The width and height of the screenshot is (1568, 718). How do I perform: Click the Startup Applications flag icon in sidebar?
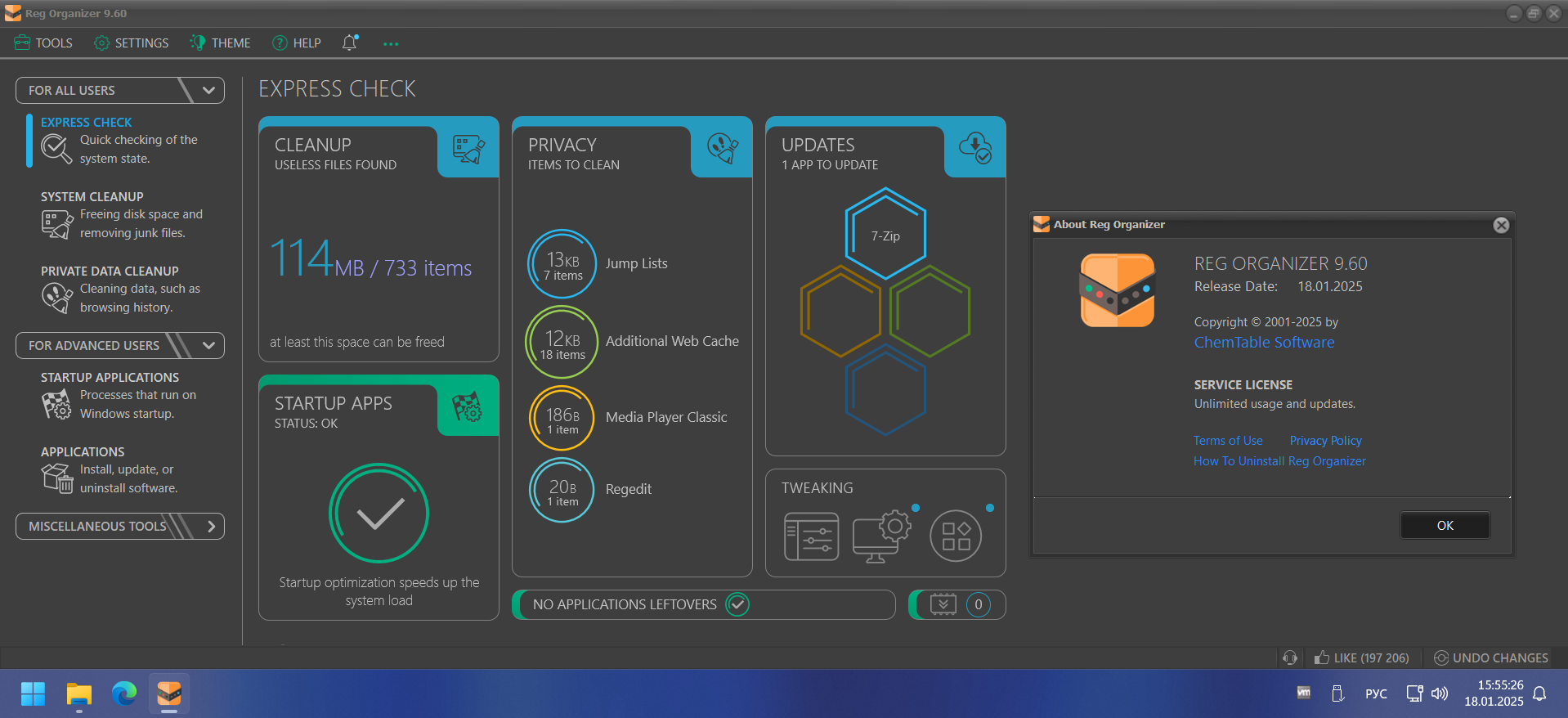56,404
